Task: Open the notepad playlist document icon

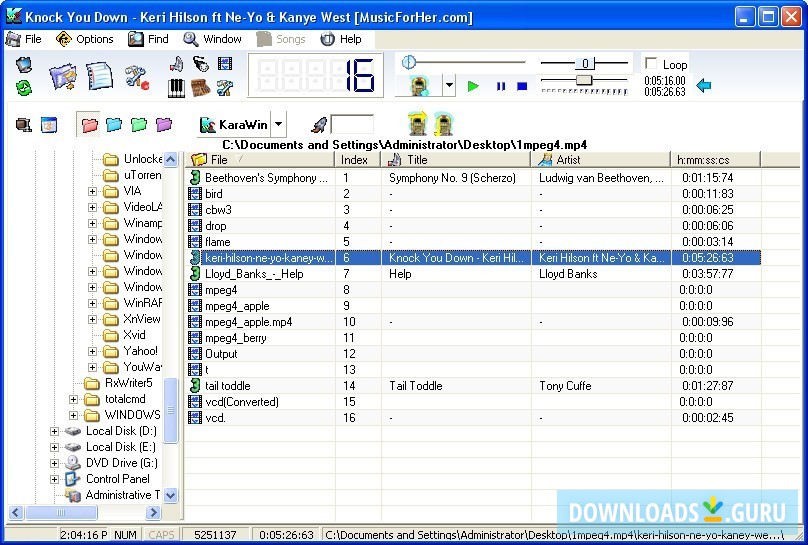Action: coord(99,76)
